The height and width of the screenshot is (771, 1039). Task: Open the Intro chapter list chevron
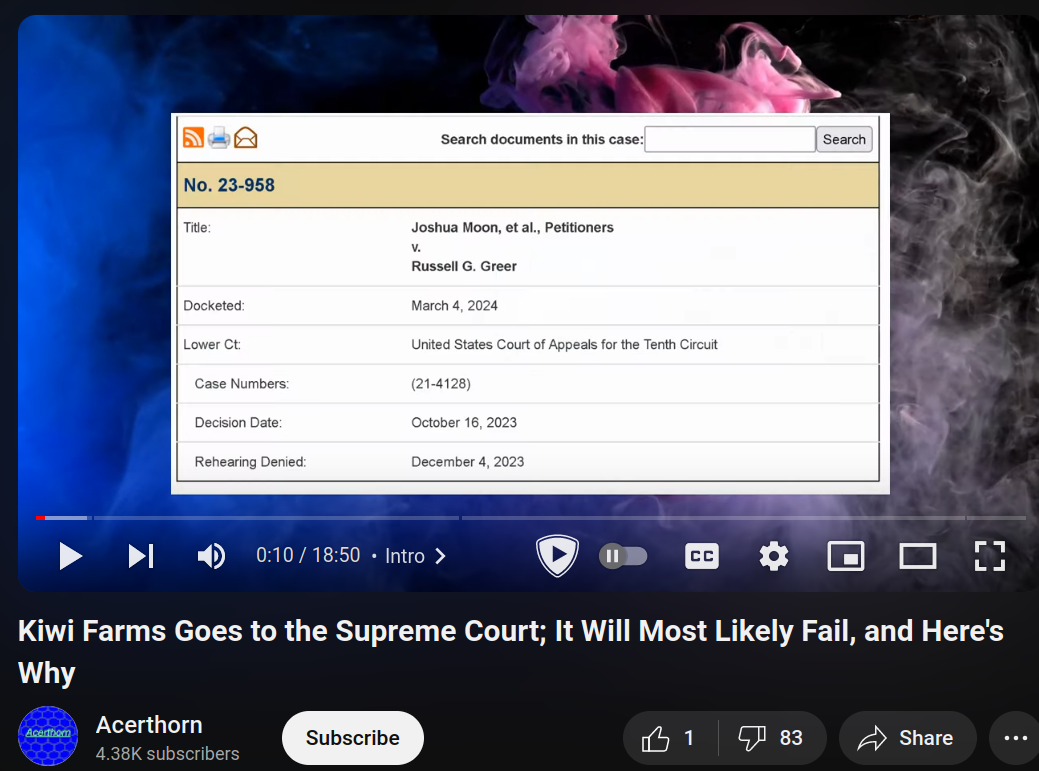pyautogui.click(x=441, y=556)
